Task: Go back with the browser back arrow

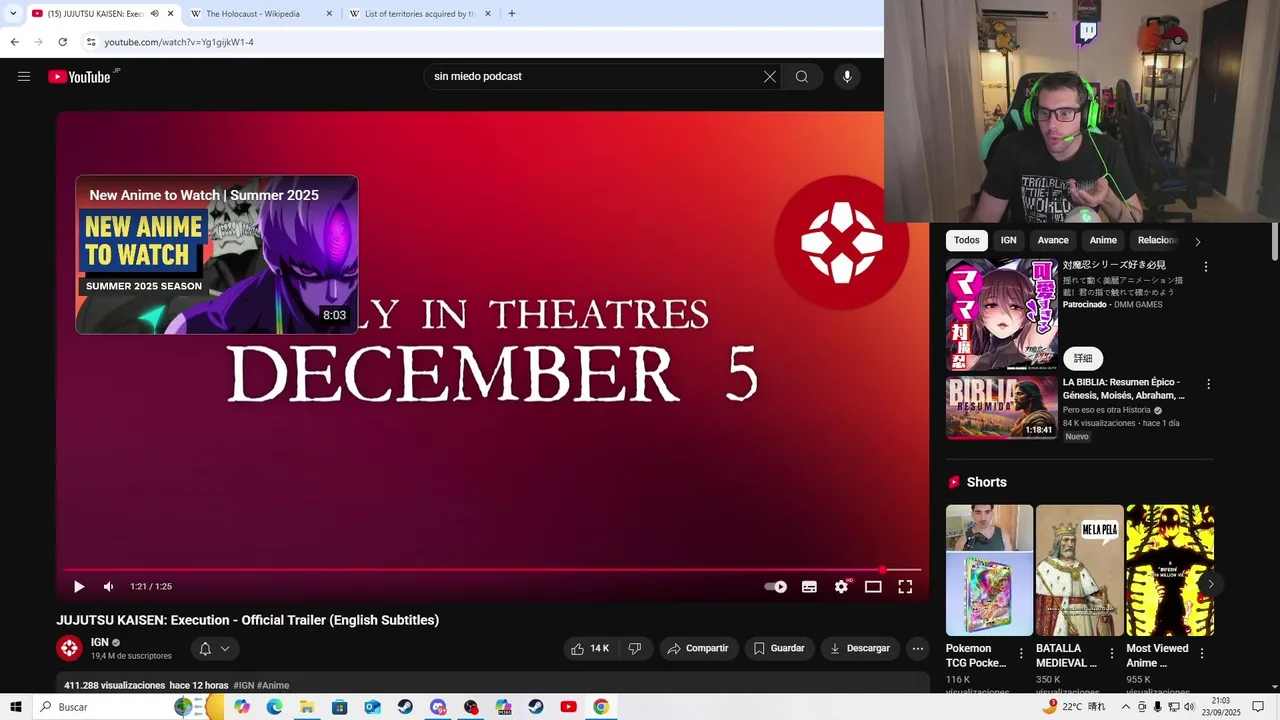Action: point(14,42)
